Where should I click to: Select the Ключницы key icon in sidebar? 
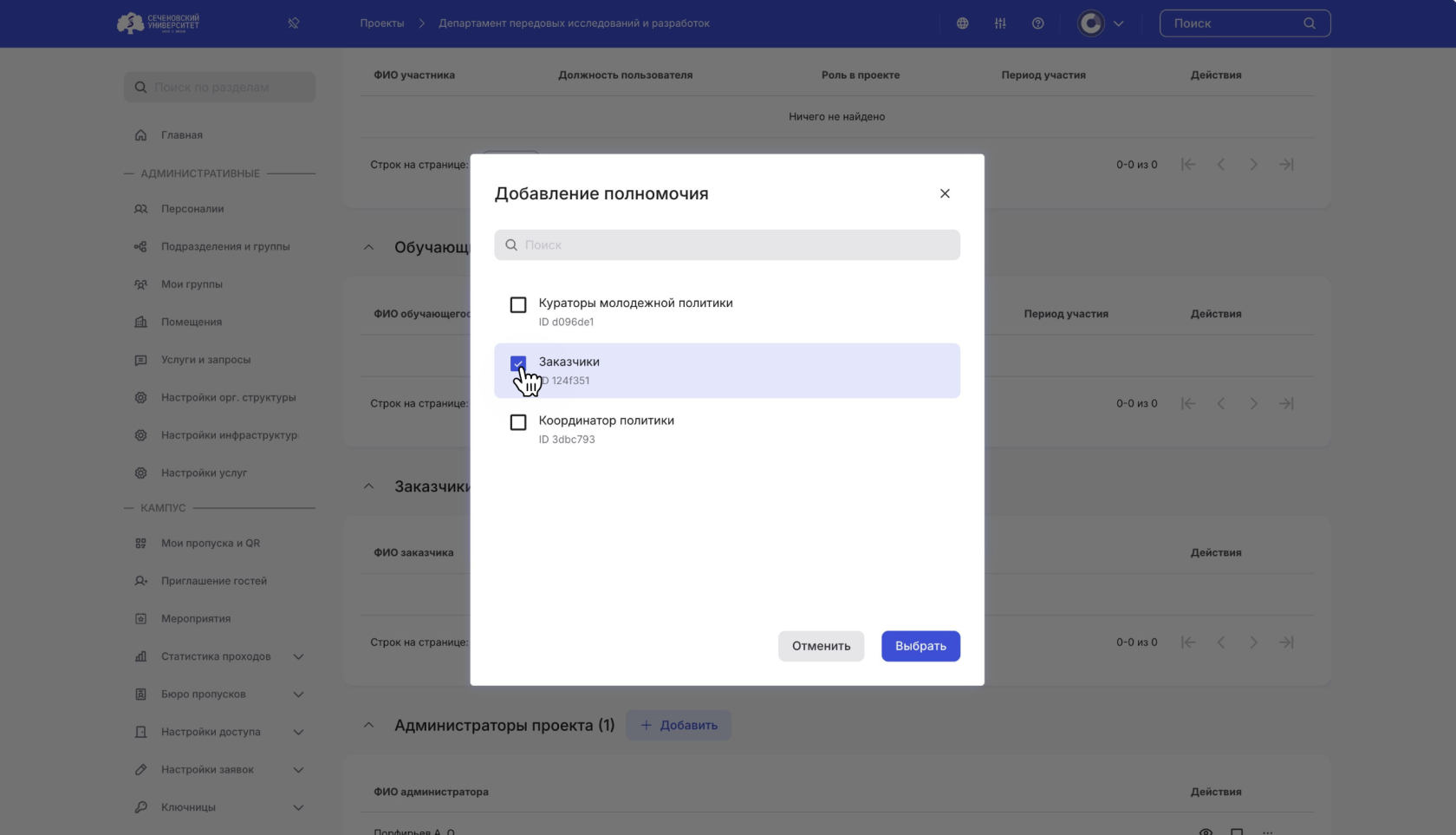point(140,807)
